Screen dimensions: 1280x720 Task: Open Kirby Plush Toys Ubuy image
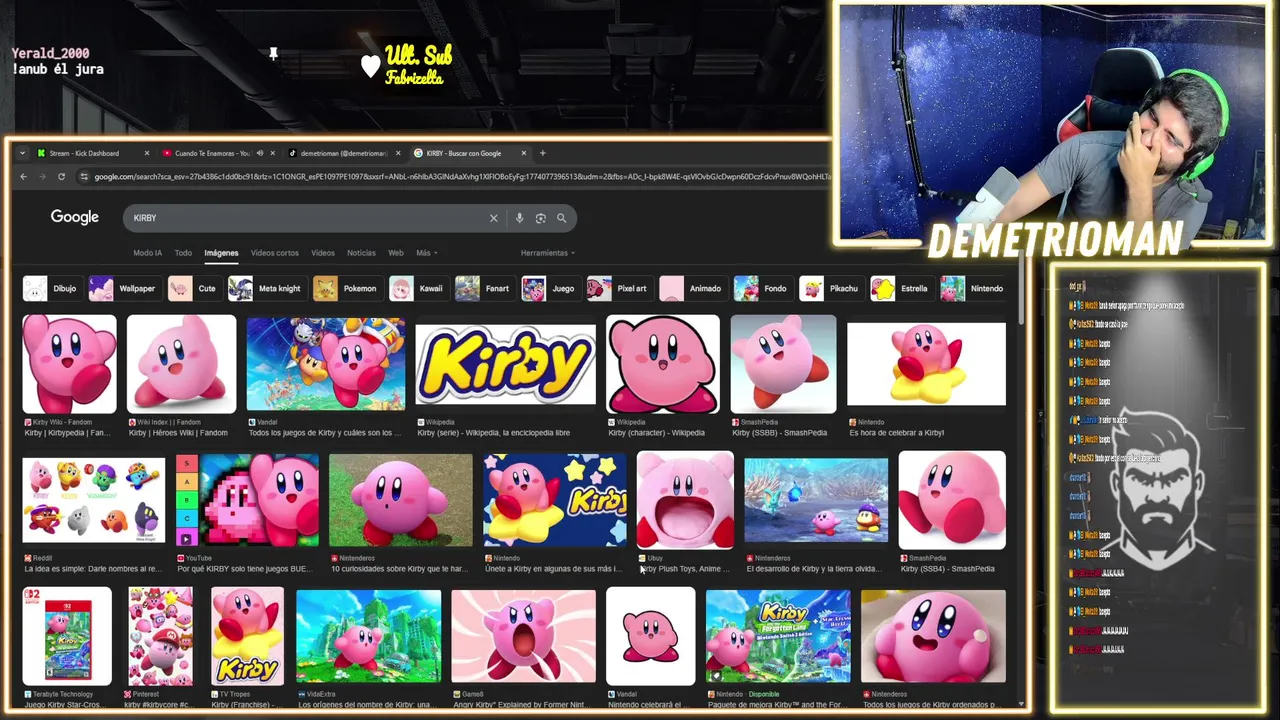point(685,500)
